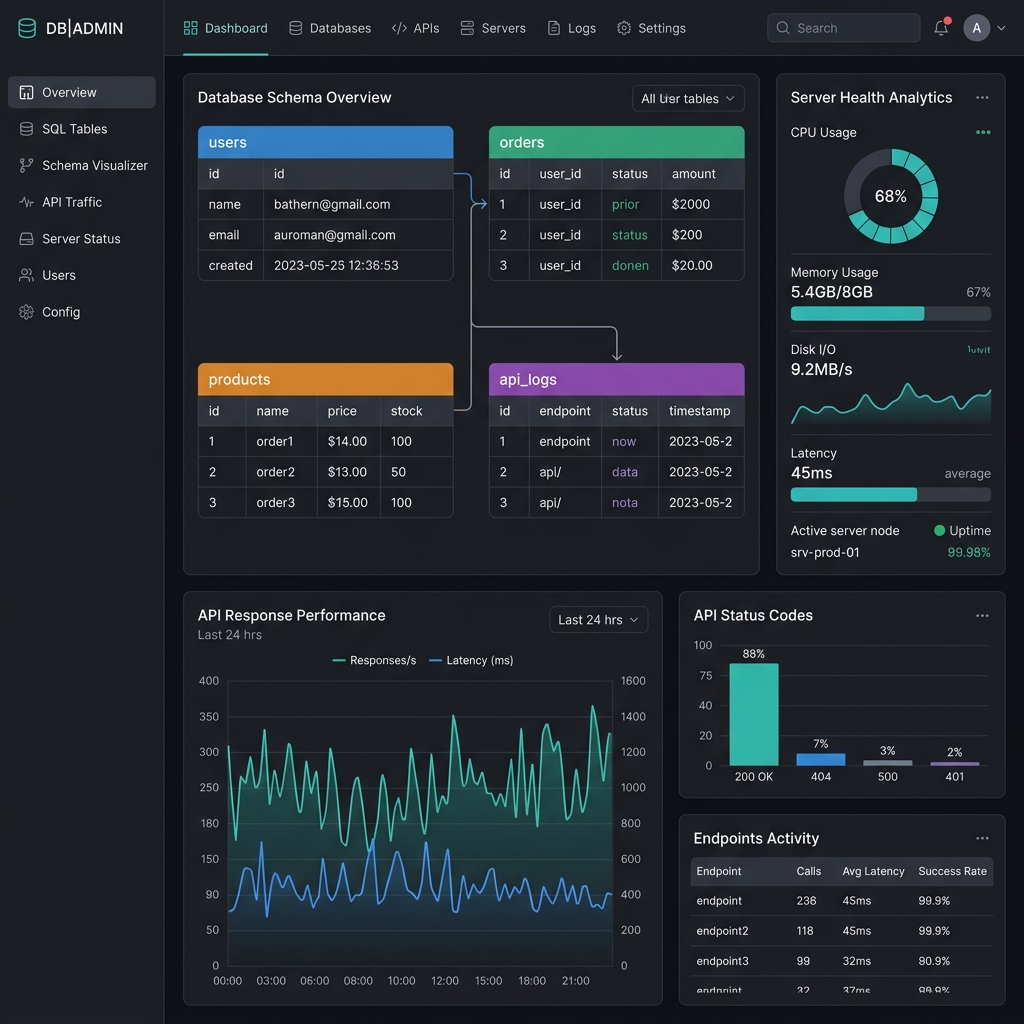Click the green Uptime status dot
This screenshot has width=1024, height=1024.
click(x=940, y=530)
